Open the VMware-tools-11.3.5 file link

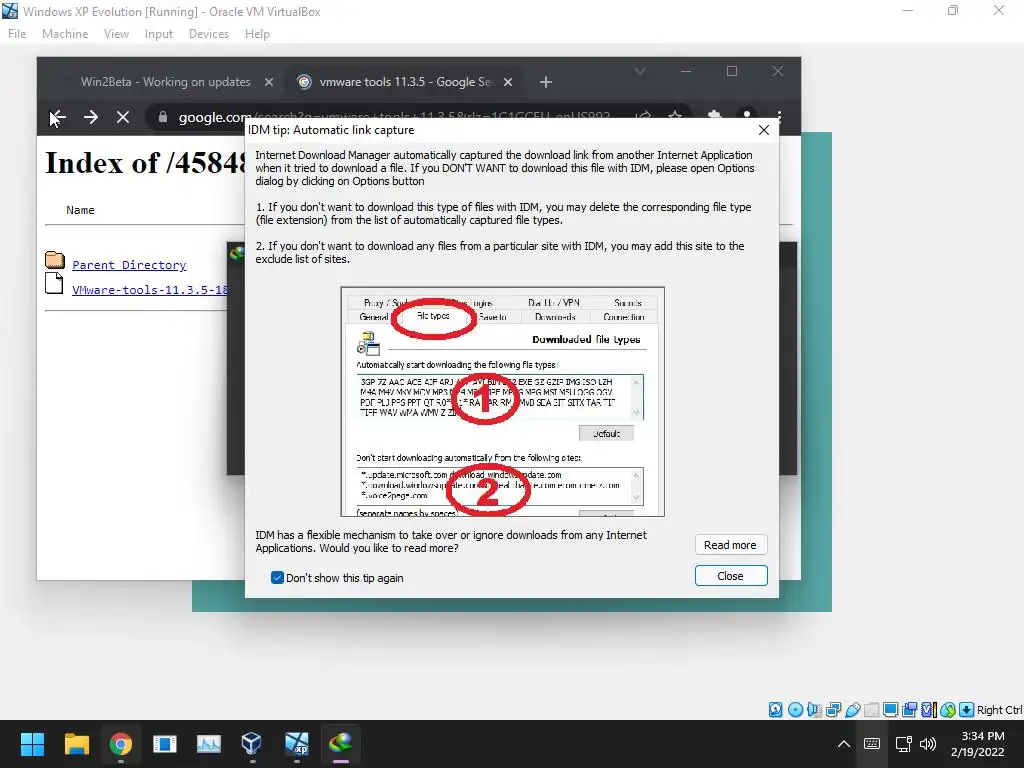(x=150, y=289)
